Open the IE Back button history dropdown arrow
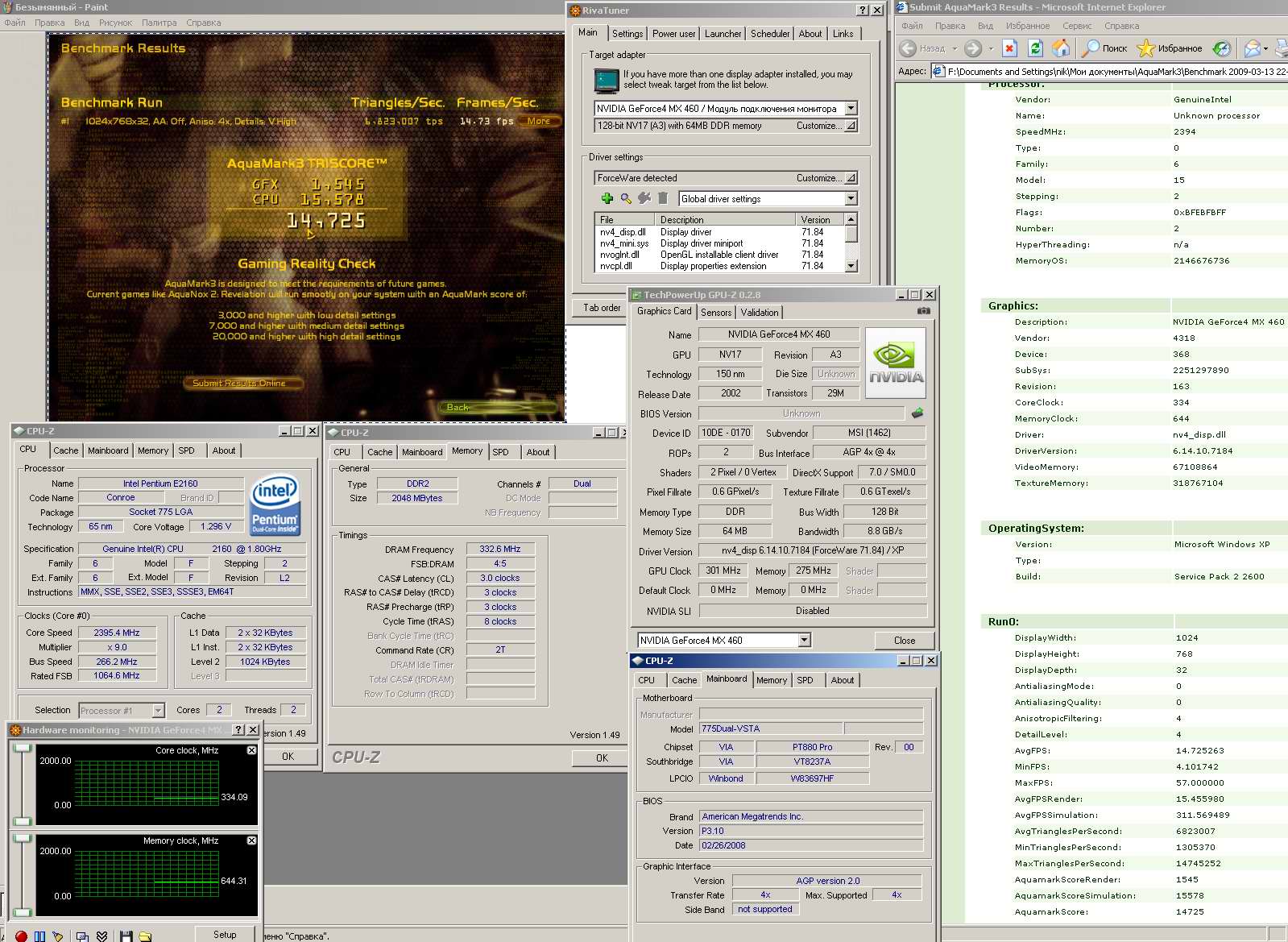Image resolution: width=1288 pixels, height=942 pixels. coord(955,48)
